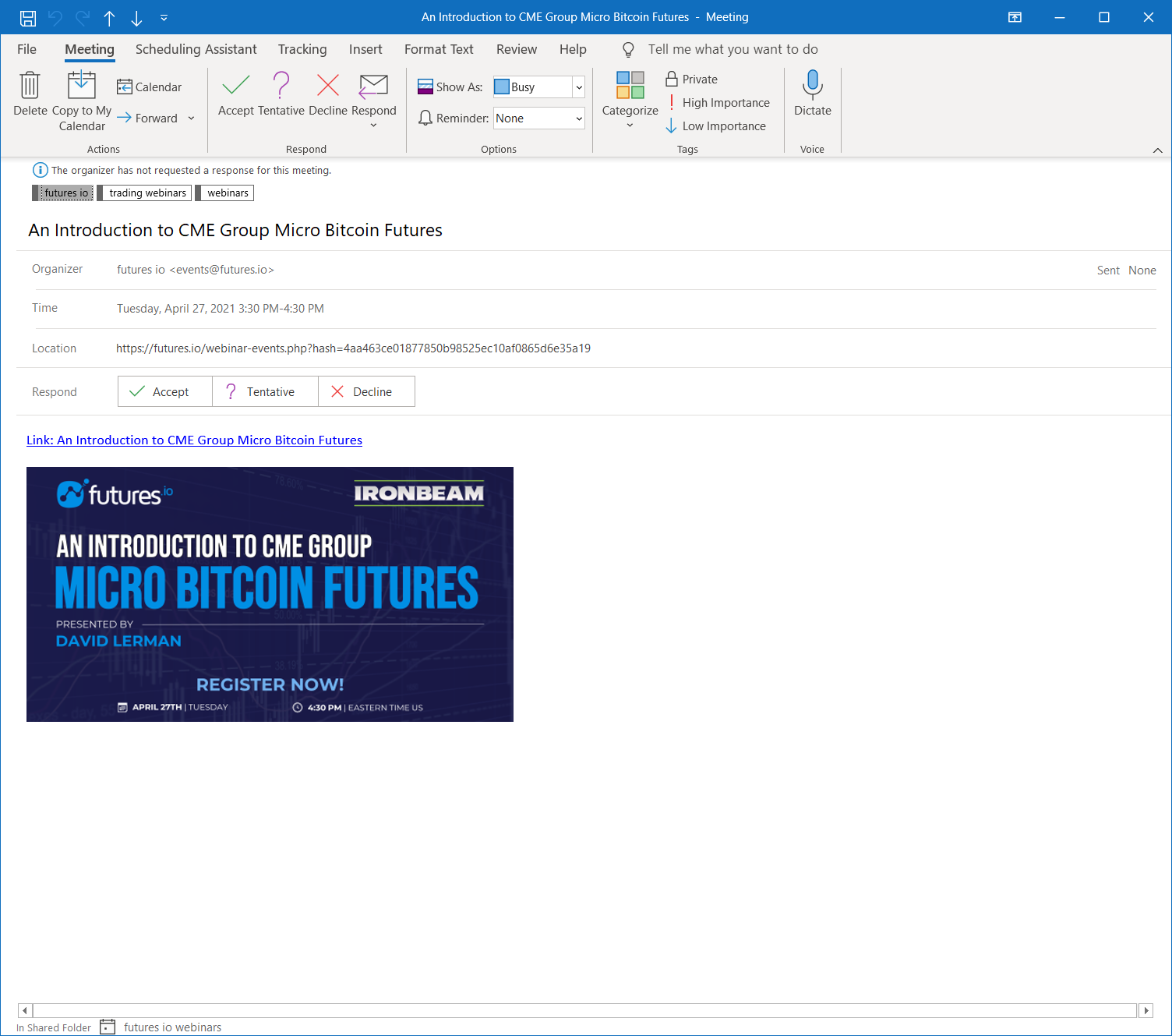Expand the Forward dropdown arrow

coord(191,118)
